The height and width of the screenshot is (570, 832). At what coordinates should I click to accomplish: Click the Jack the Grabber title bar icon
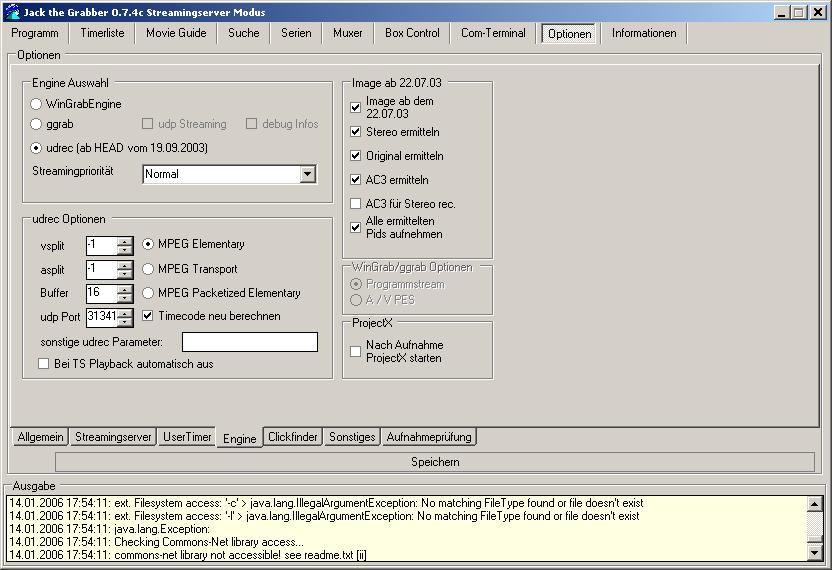coord(11,12)
